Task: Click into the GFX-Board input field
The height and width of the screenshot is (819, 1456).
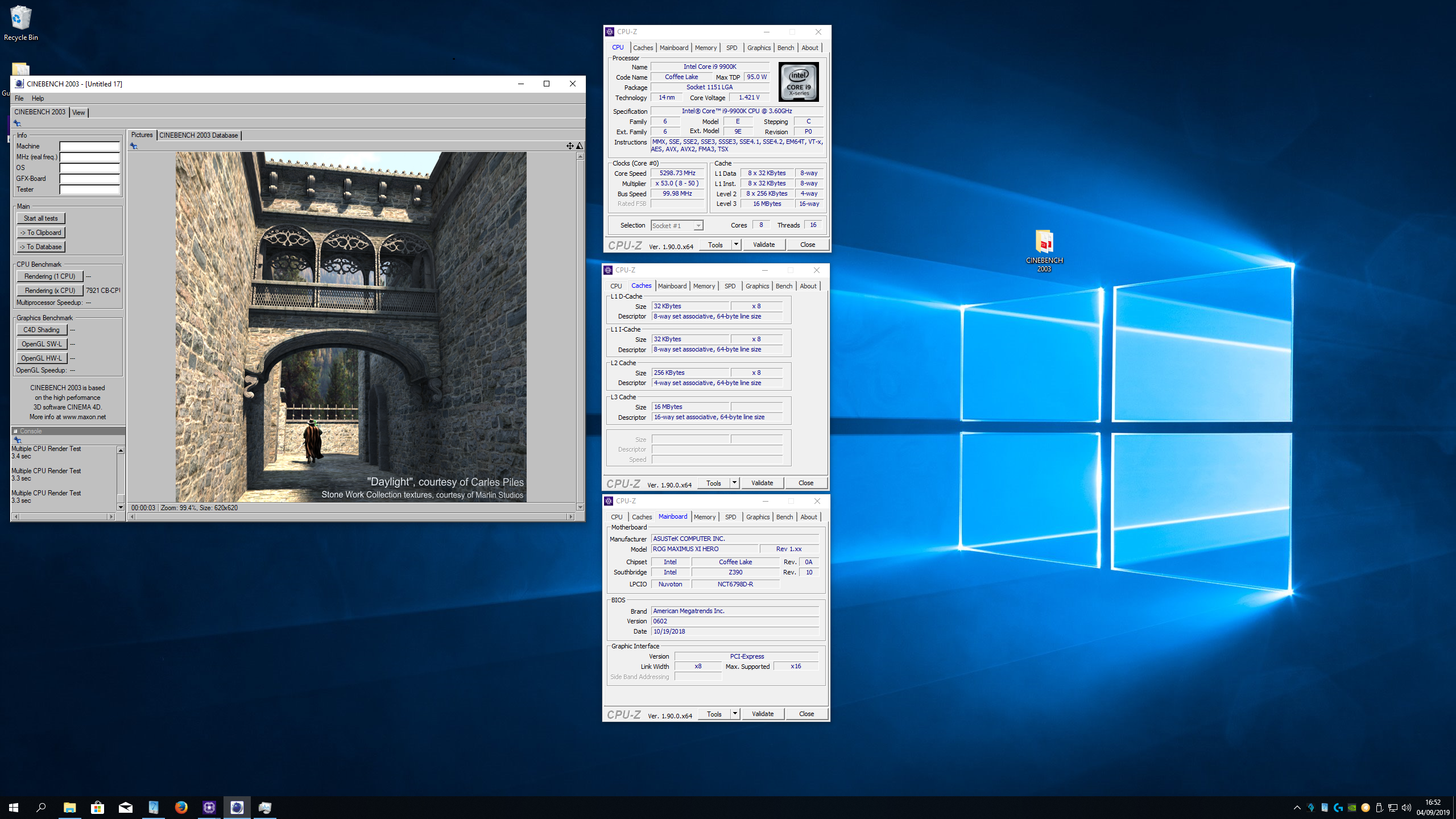Action: tap(90, 179)
